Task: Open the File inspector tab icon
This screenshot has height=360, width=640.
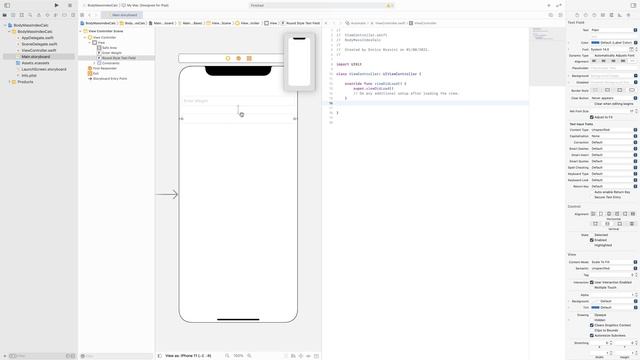Action: (x=577, y=15)
